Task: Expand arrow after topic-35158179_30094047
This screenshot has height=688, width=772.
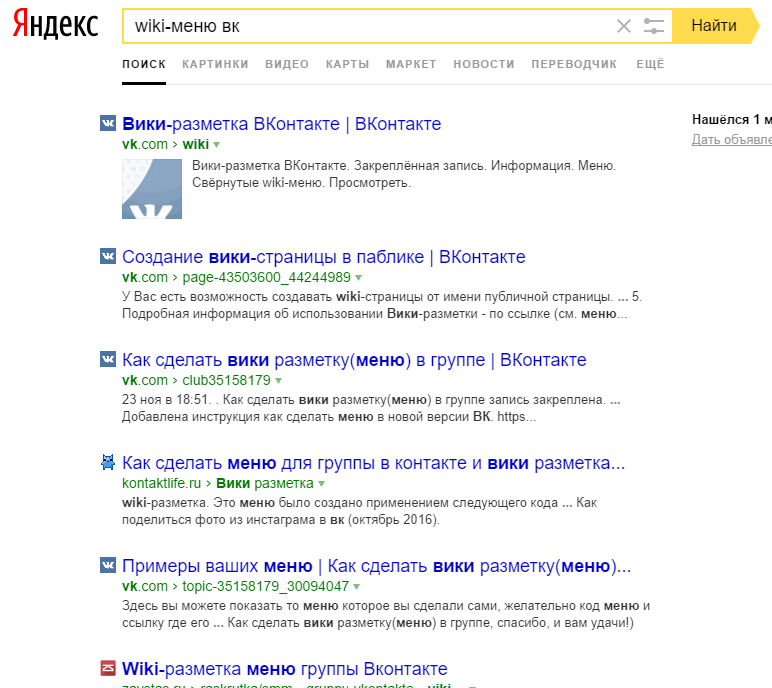Action: [x=356, y=587]
